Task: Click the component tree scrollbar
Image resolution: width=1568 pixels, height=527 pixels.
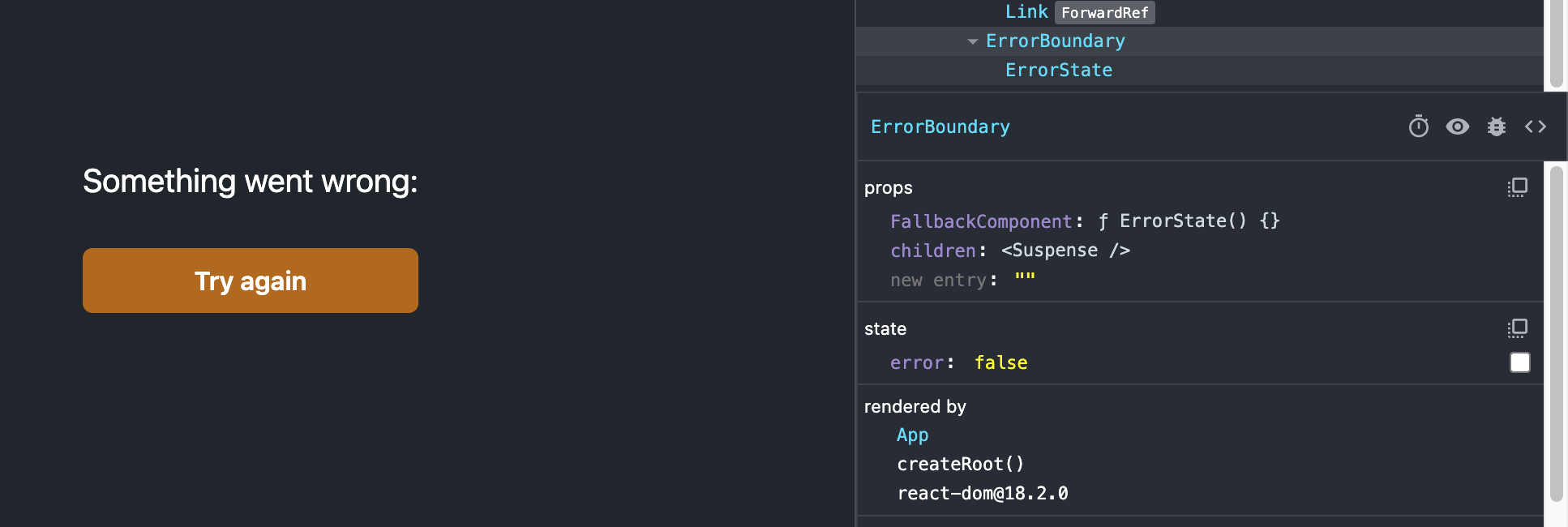Action: tap(1556, 44)
